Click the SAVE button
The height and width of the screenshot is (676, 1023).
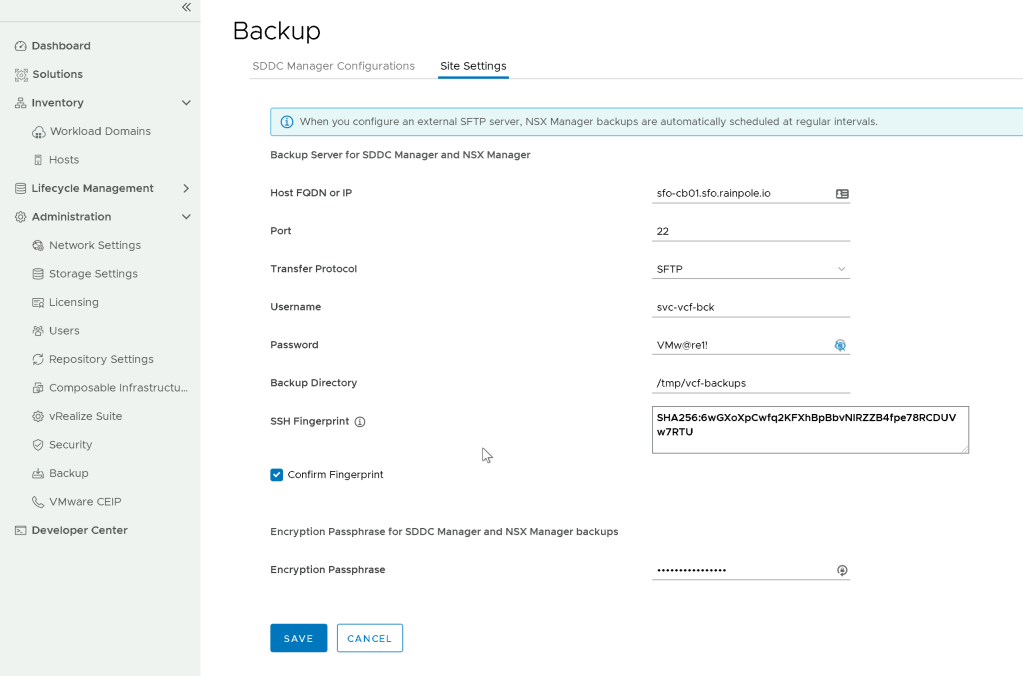click(x=298, y=639)
